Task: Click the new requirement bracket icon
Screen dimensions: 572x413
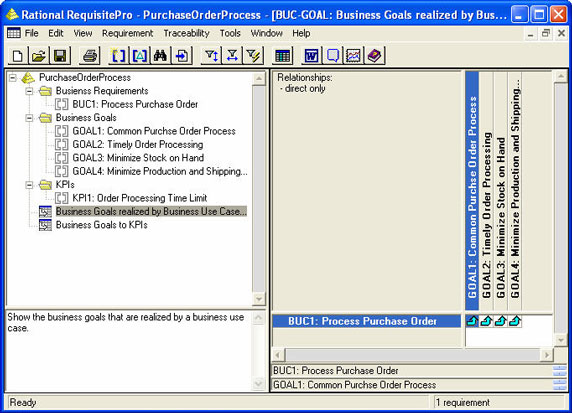Action: 118,56
